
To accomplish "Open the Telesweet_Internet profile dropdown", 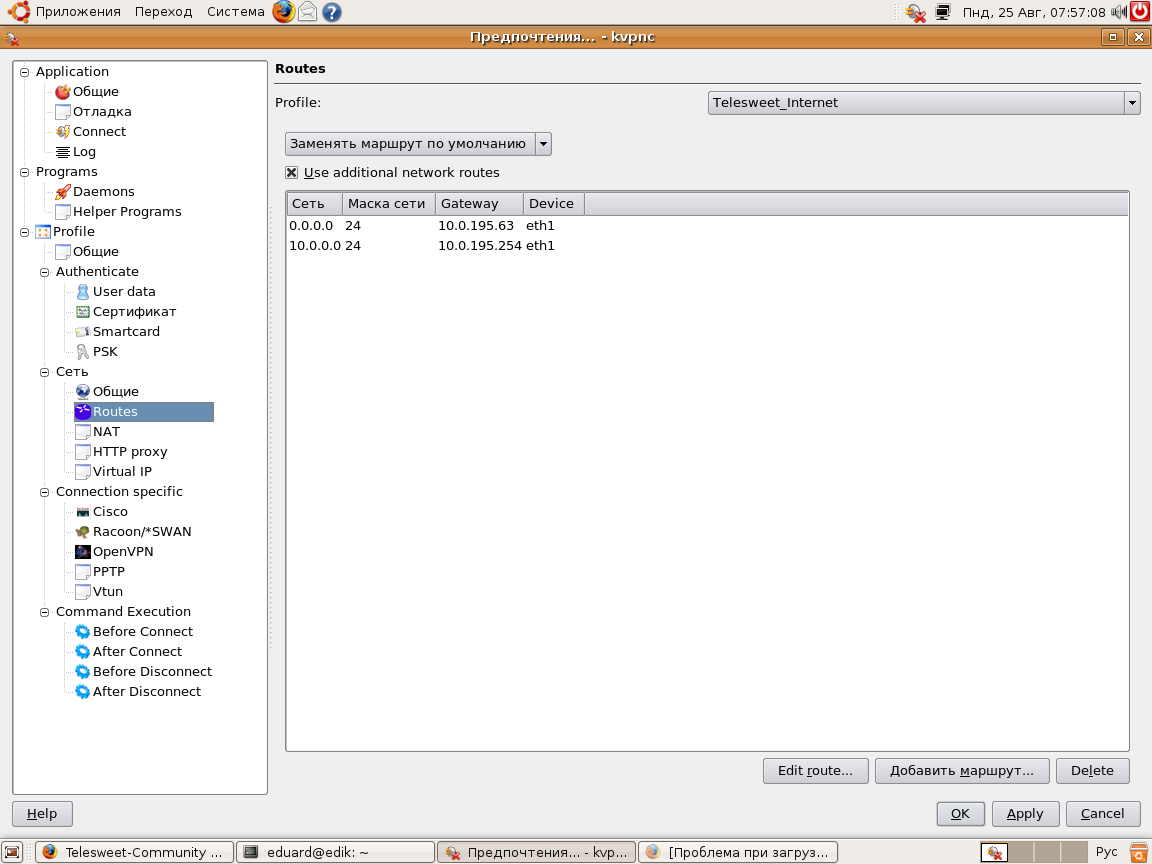I will coord(924,103).
